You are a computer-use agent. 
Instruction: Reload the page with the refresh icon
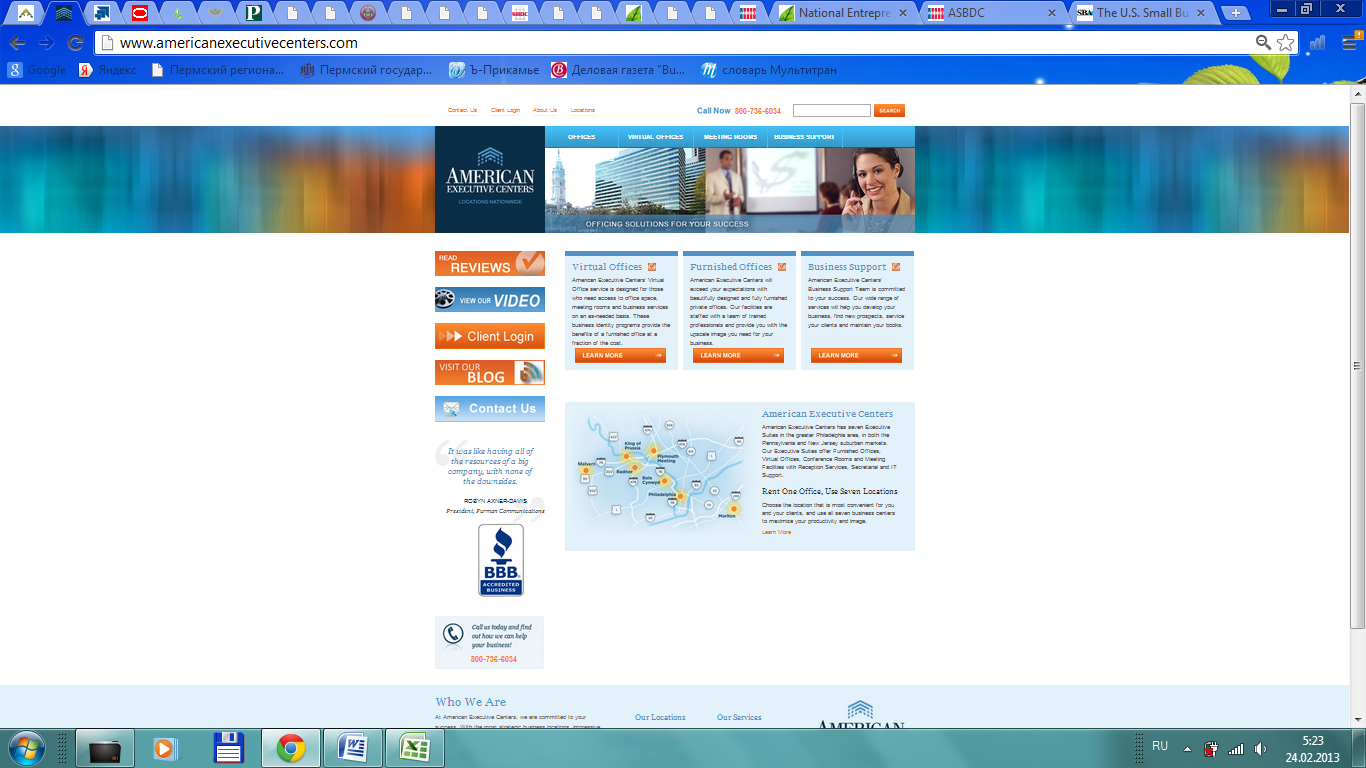tap(75, 43)
